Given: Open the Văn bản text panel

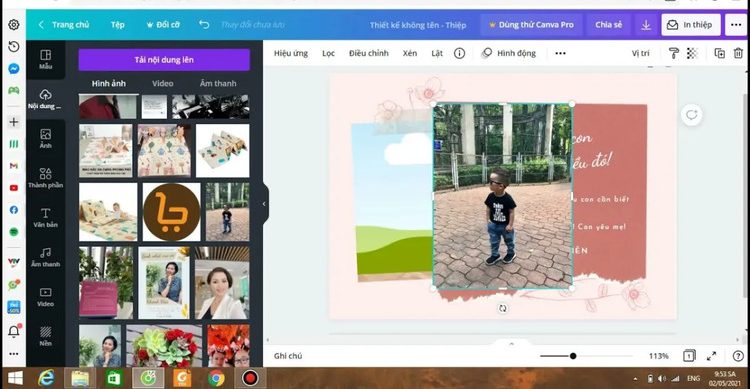Looking at the screenshot, I should click(45, 218).
